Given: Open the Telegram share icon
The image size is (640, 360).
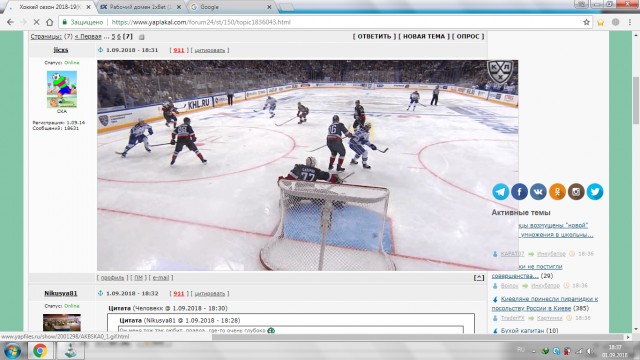Looking at the screenshot, I should coord(500,191).
